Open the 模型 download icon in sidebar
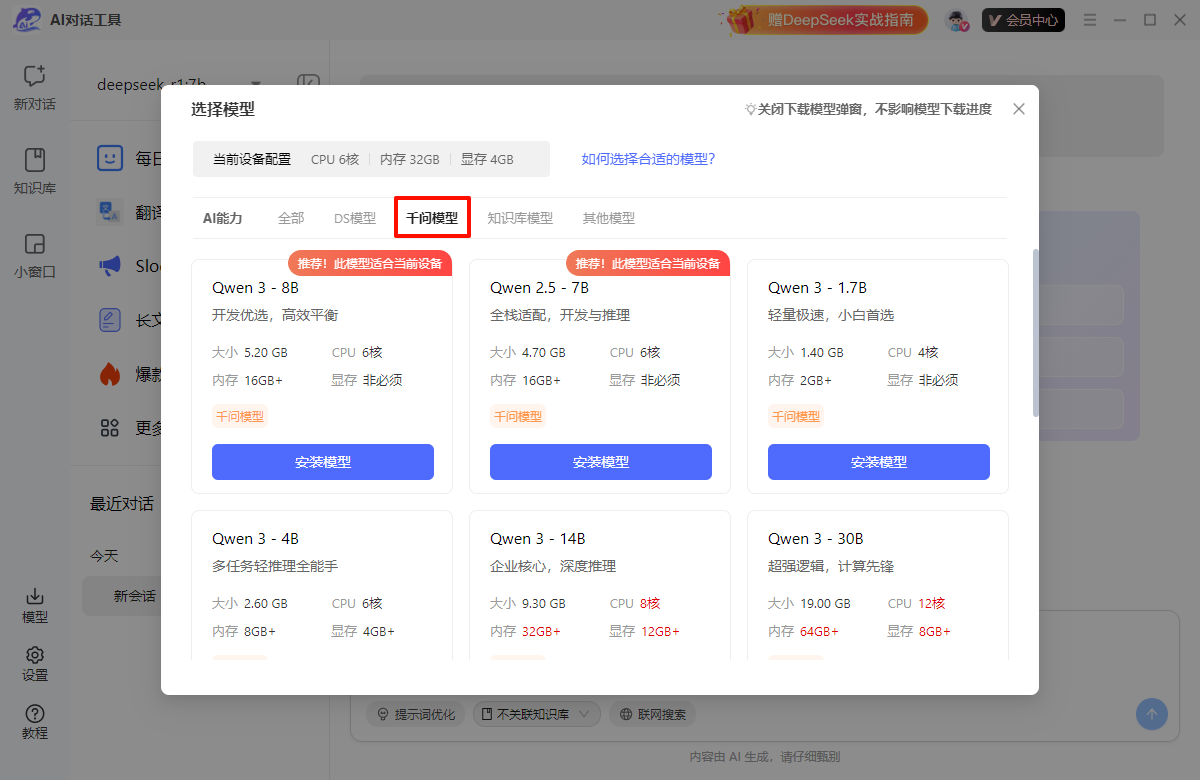1200x780 pixels. 35,596
